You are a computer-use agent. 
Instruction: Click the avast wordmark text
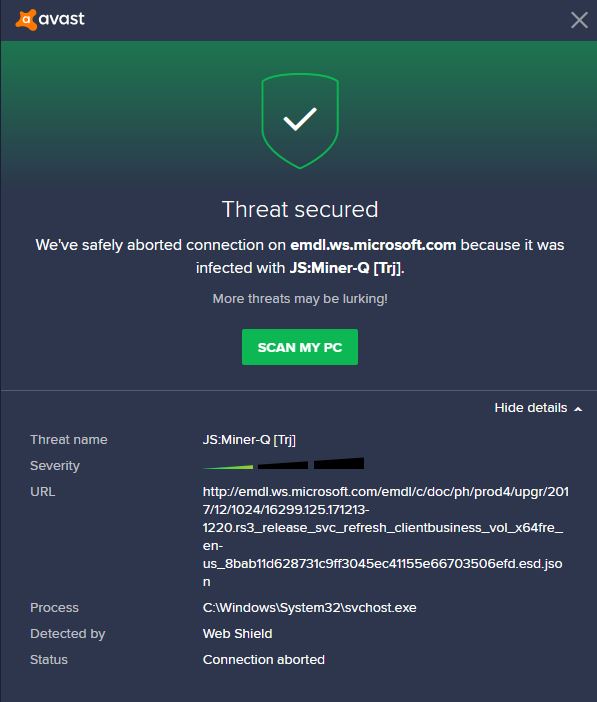61,19
